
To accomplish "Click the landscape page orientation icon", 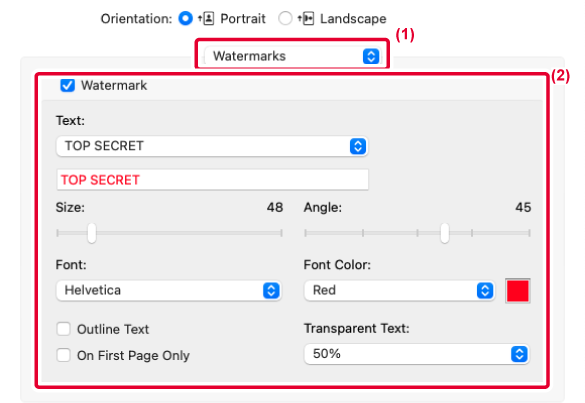I will click(306, 18).
